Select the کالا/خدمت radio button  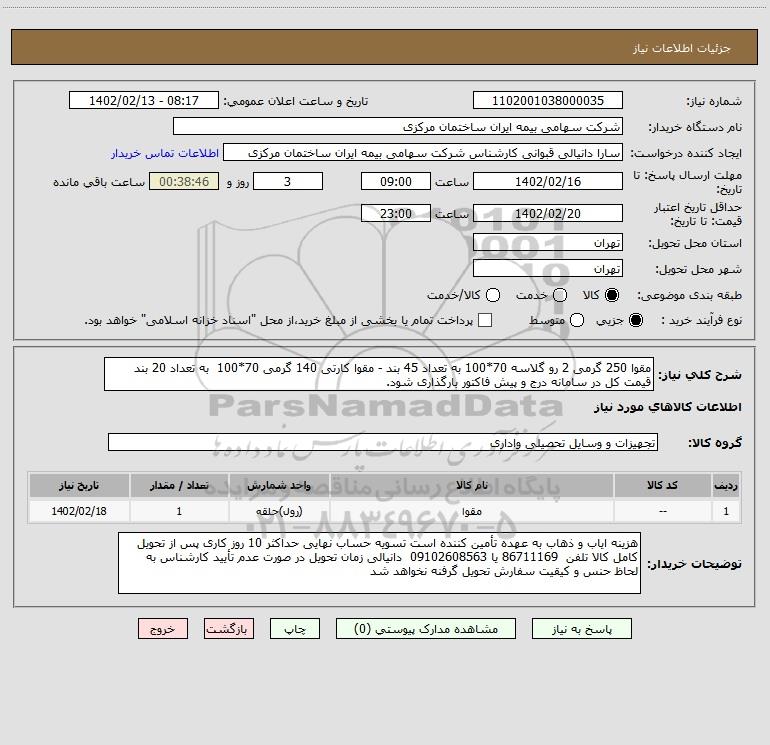pyautogui.click(x=493, y=295)
